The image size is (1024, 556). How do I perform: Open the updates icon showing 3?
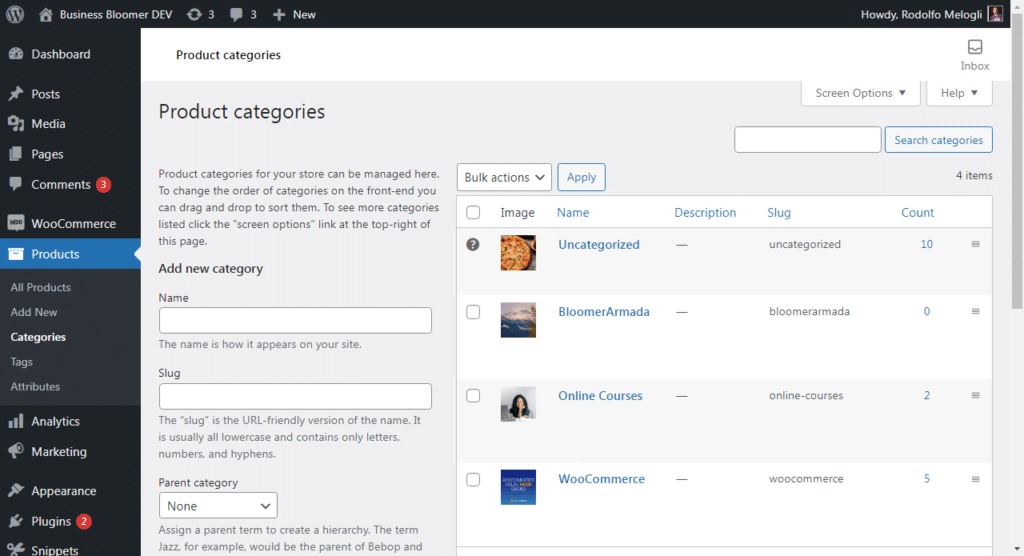(x=194, y=14)
